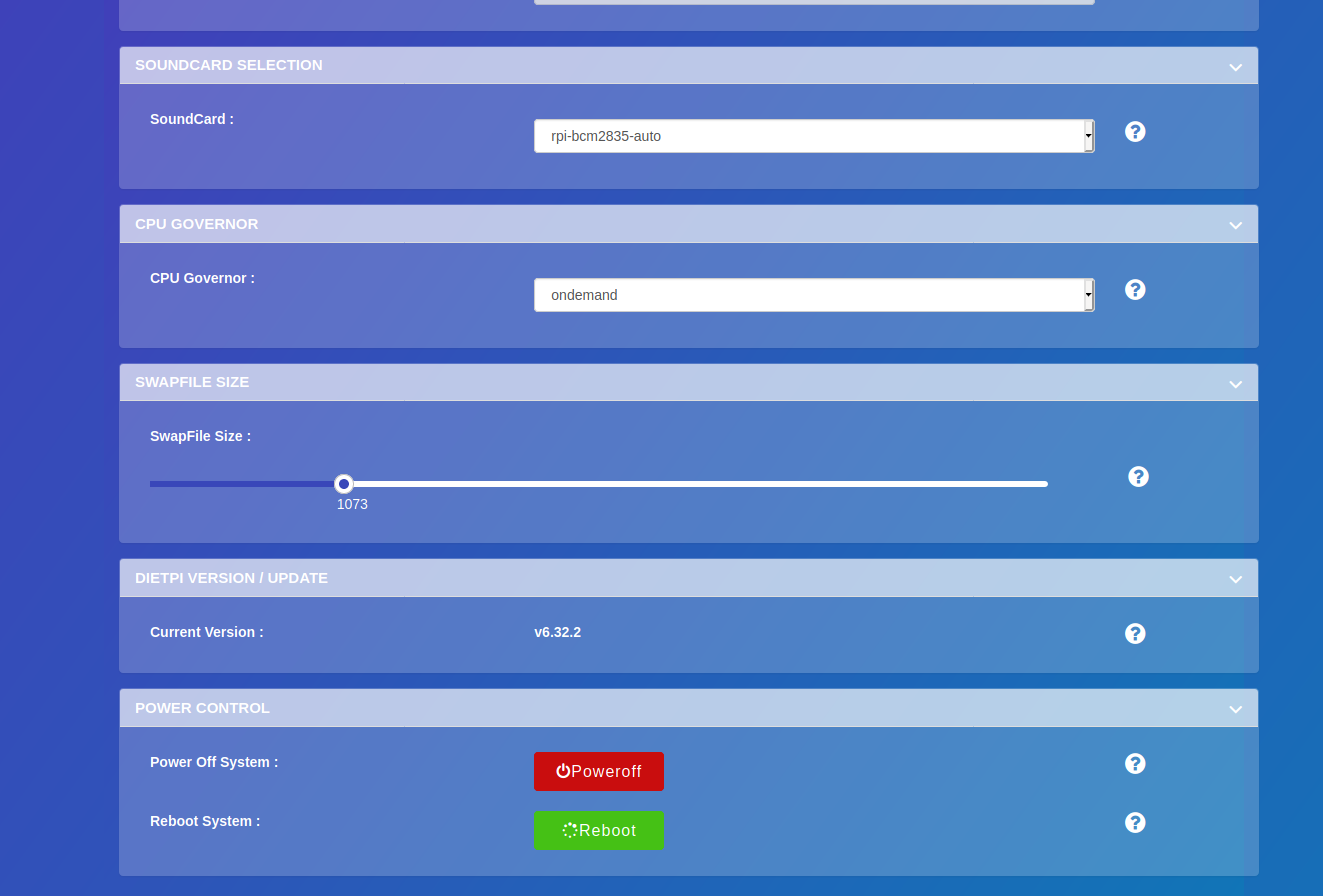The height and width of the screenshot is (896, 1323).
Task: Show help for Reboot System
Action: click(x=1135, y=822)
